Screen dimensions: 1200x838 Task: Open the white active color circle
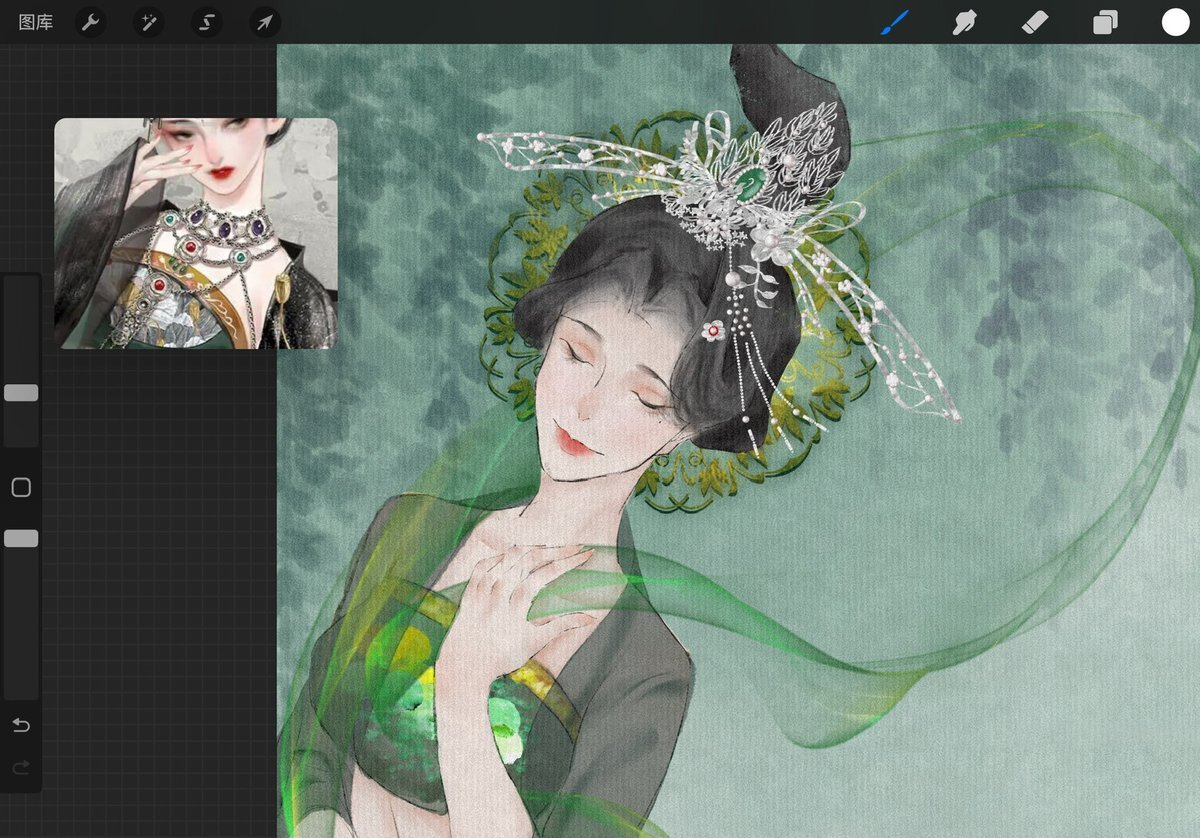click(x=1175, y=22)
